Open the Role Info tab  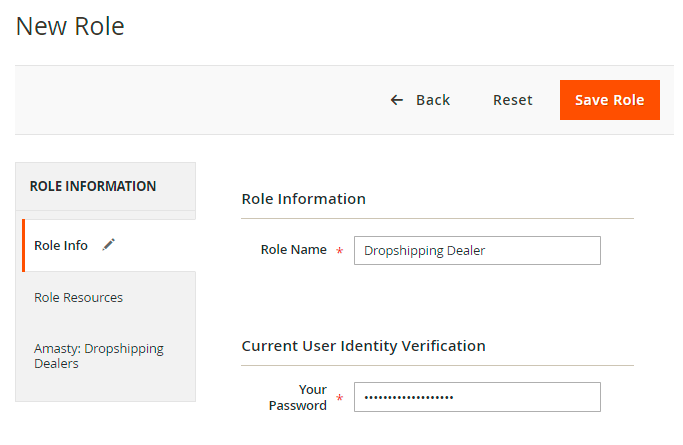pyautogui.click(x=61, y=245)
